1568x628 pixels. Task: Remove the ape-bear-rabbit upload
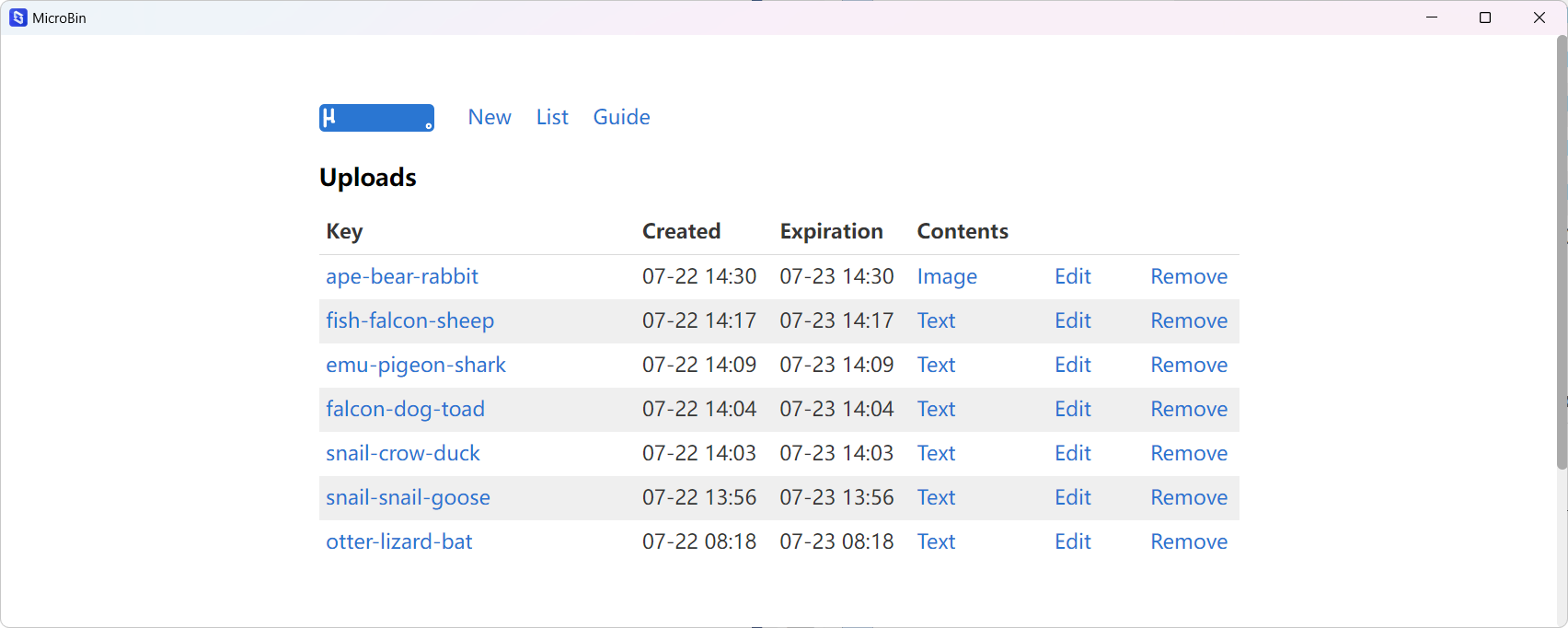point(1189,276)
